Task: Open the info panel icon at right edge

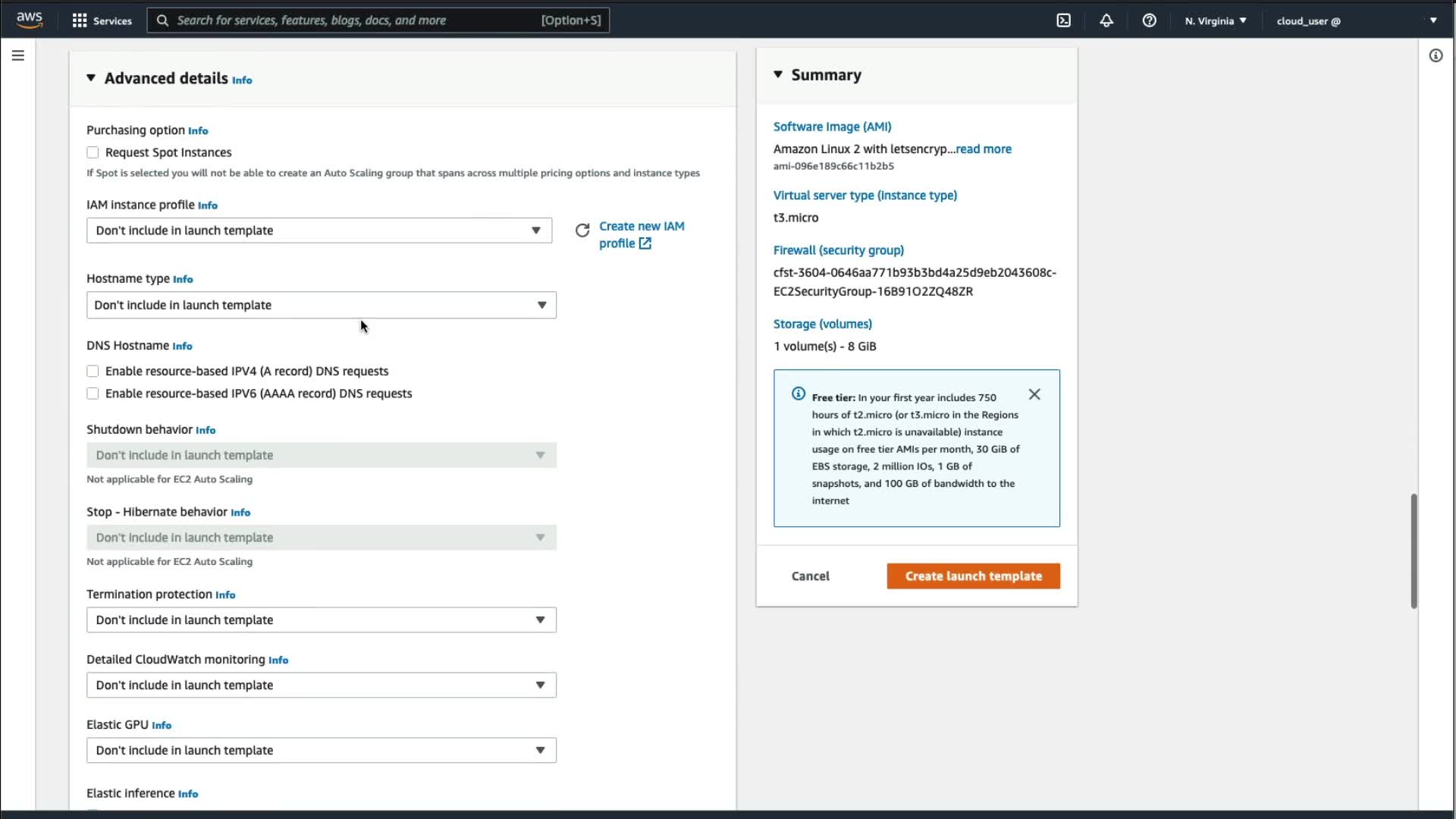Action: tap(1436, 55)
